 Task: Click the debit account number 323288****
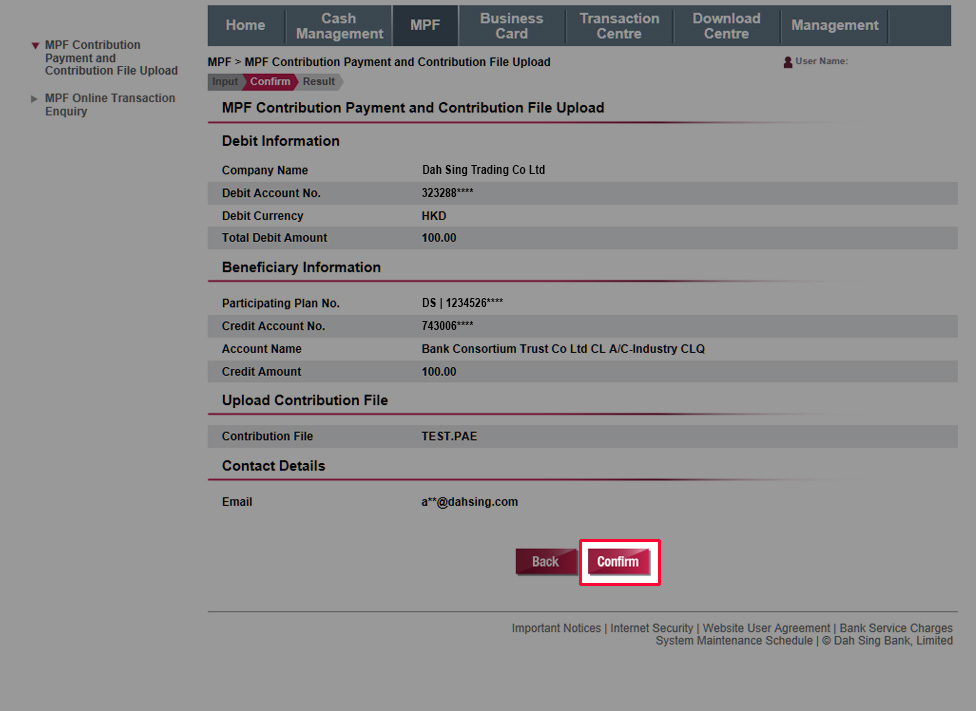(x=448, y=193)
